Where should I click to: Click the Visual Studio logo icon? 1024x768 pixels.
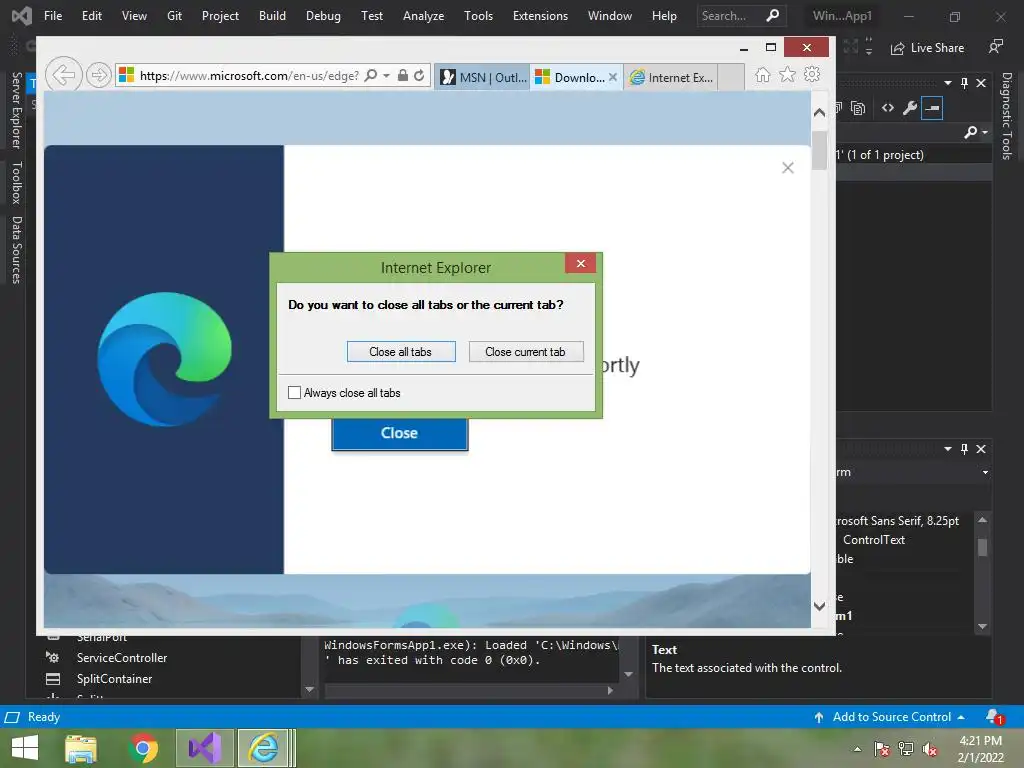point(22,16)
